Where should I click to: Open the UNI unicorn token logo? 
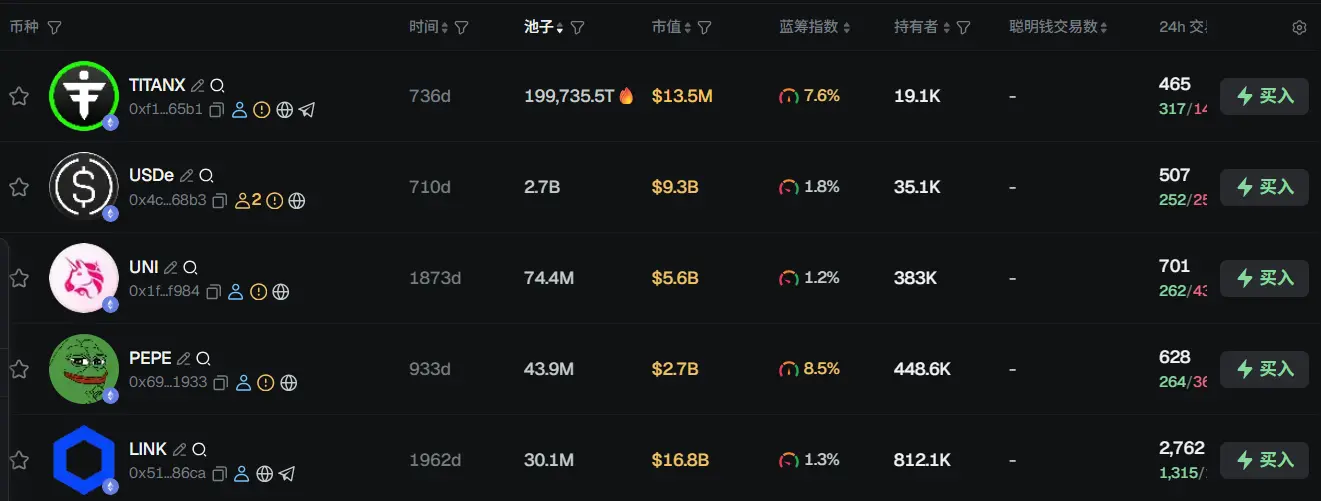[84, 278]
